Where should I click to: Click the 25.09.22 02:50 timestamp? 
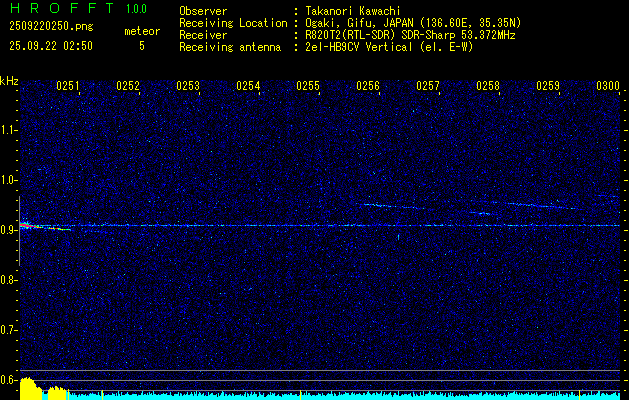pos(50,46)
